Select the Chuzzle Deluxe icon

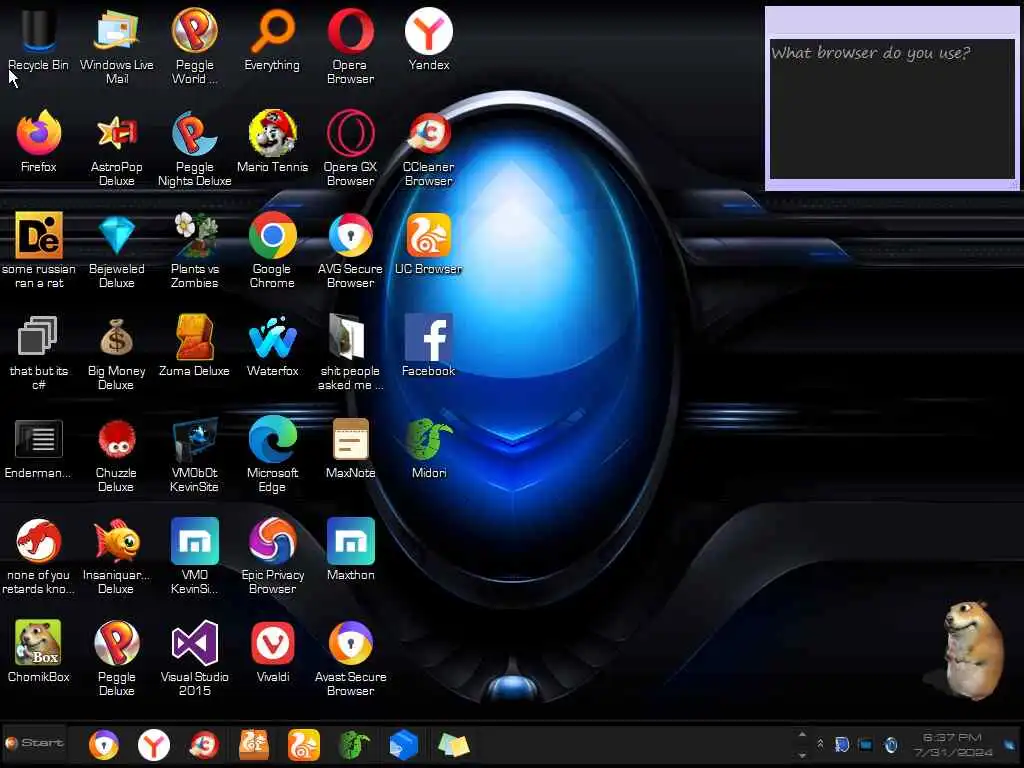[x=116, y=454]
